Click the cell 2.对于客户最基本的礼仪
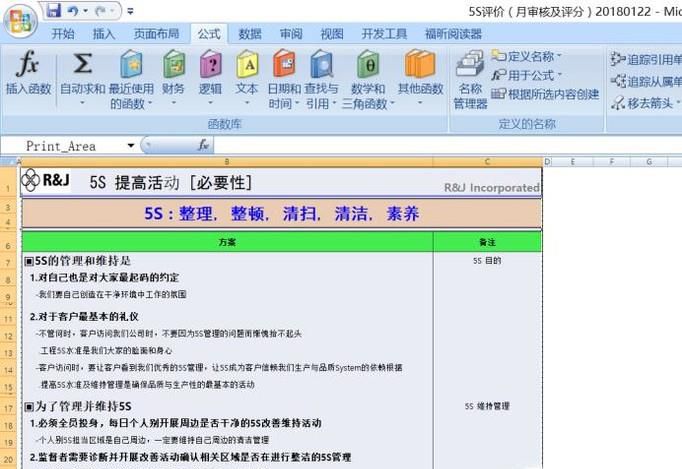Screen dimensions: 682x469 click(x=84, y=316)
